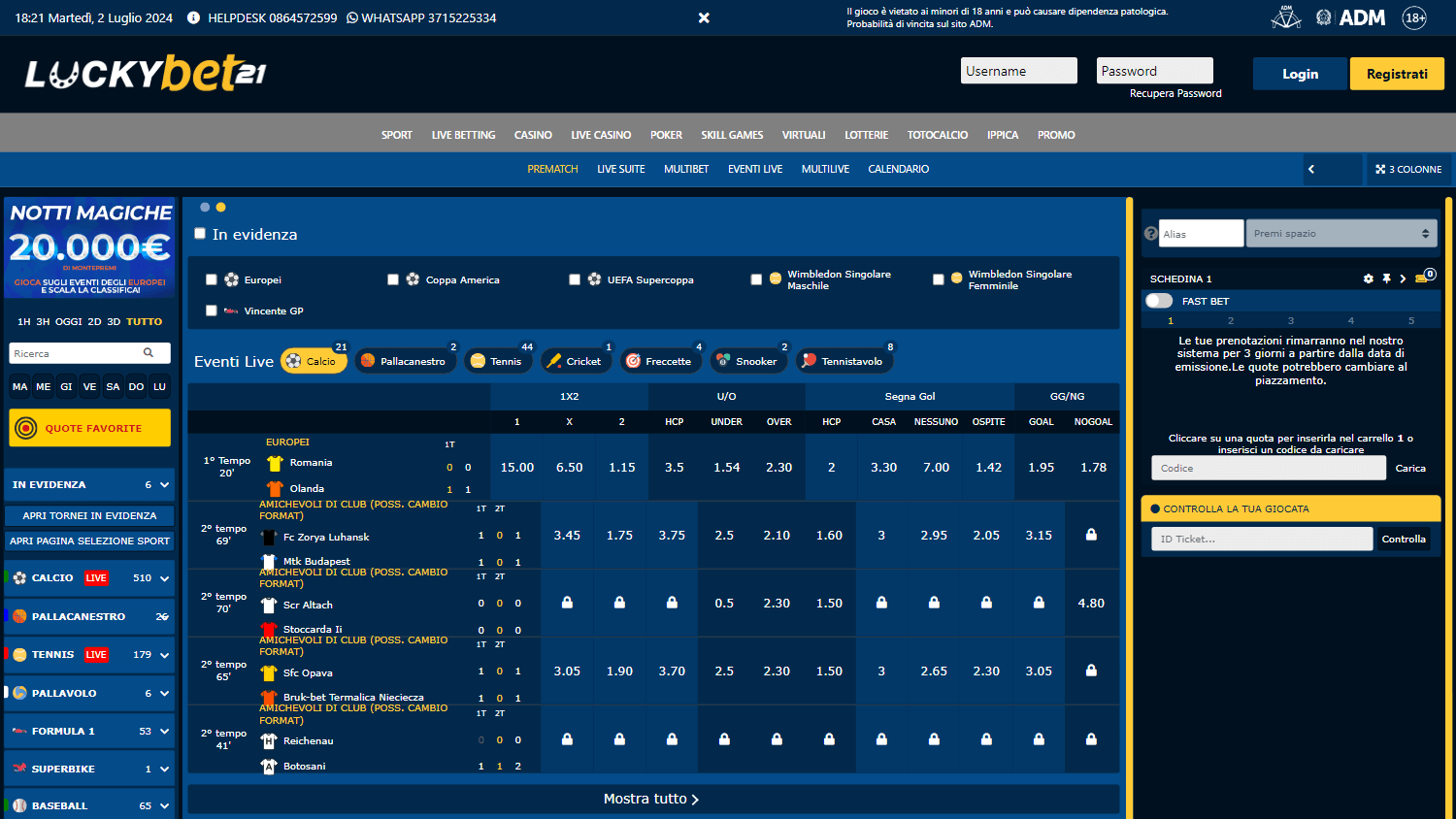Click Recupera Password link
Image resolution: width=1456 pixels, height=819 pixels.
(1175, 93)
